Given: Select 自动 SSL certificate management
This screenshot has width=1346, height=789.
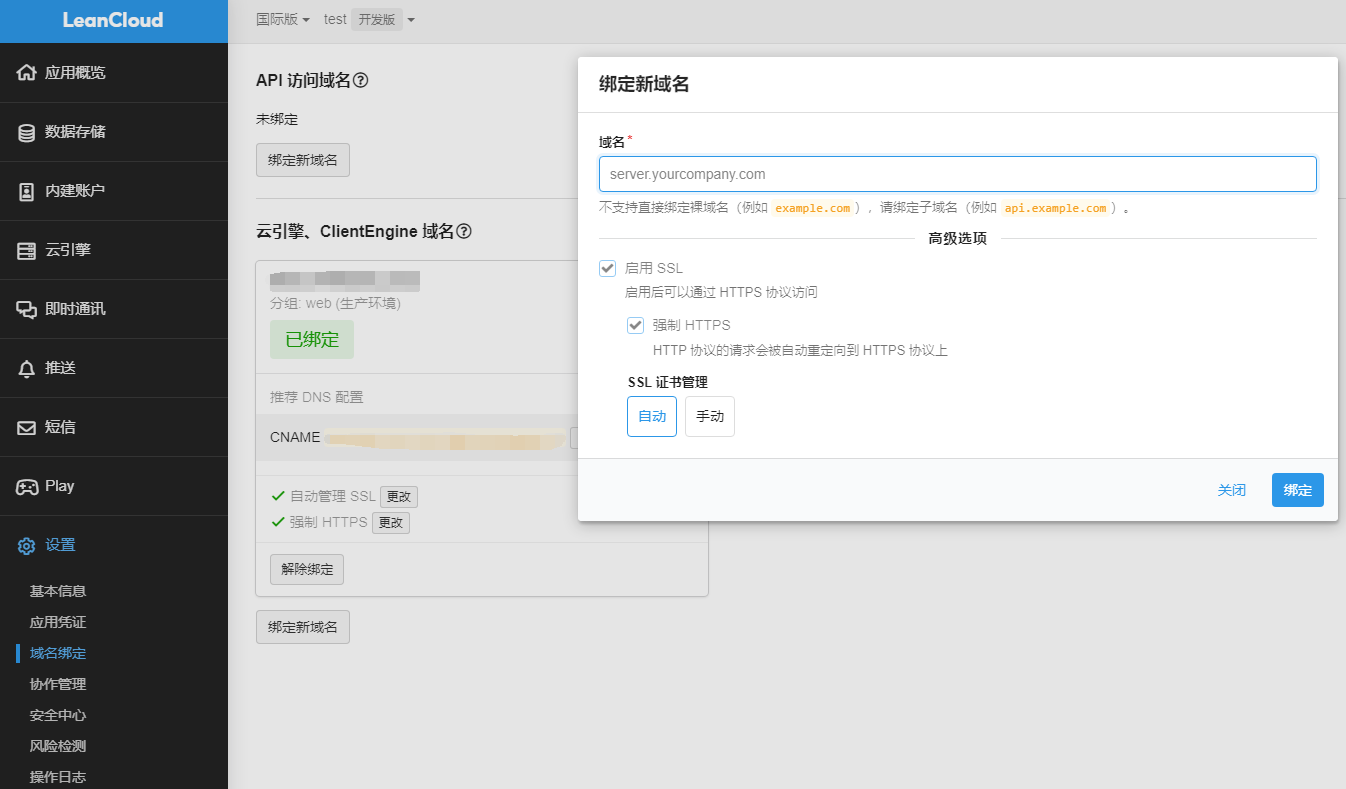Looking at the screenshot, I should pos(652,417).
